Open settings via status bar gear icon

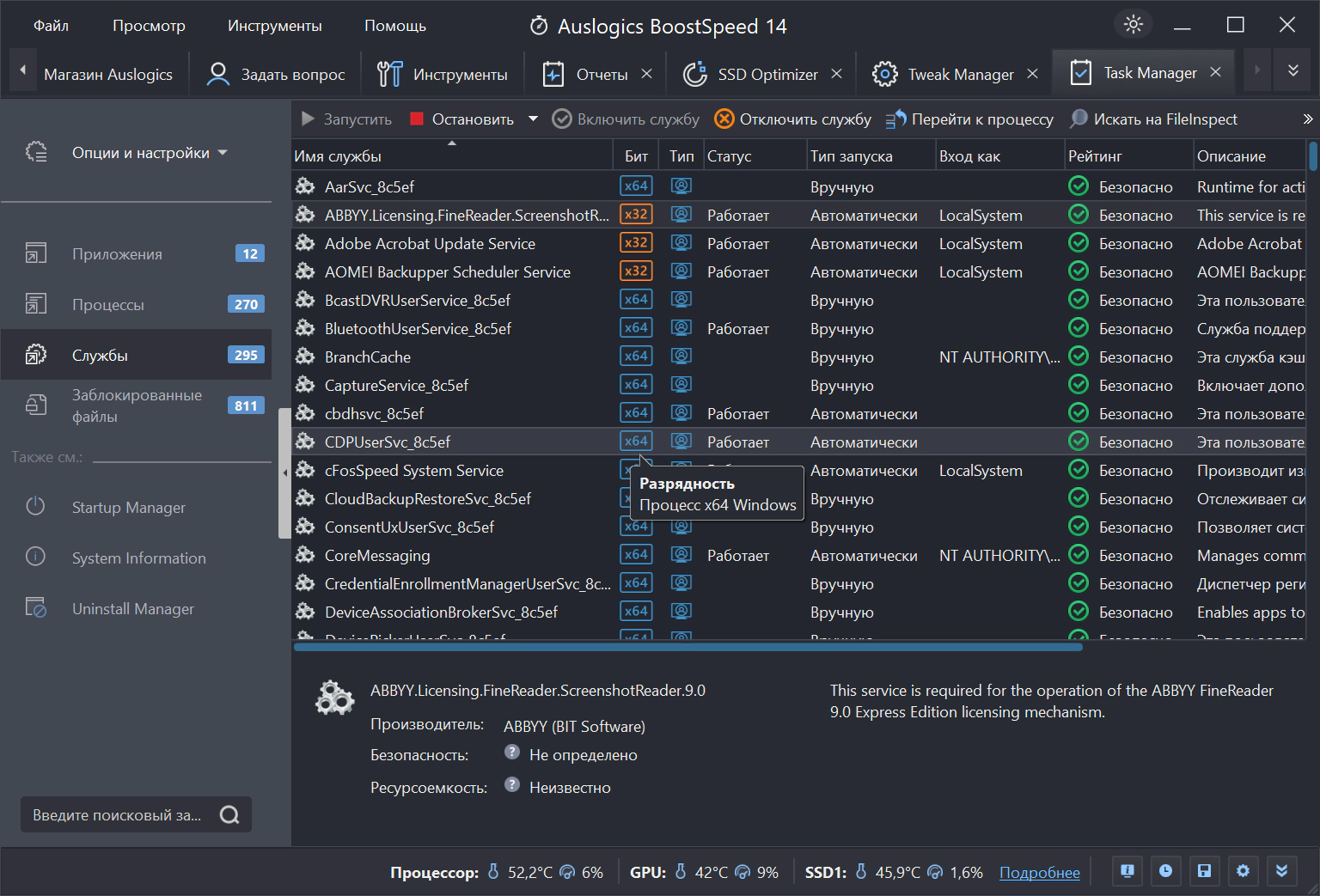coord(1243,871)
